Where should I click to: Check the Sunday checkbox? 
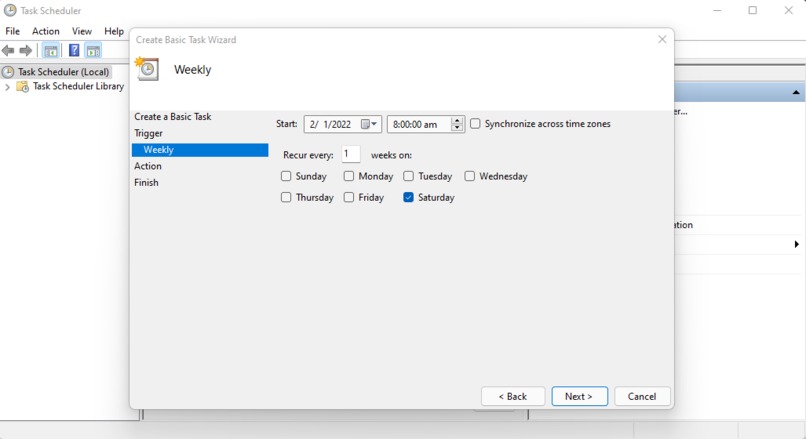coord(286,176)
